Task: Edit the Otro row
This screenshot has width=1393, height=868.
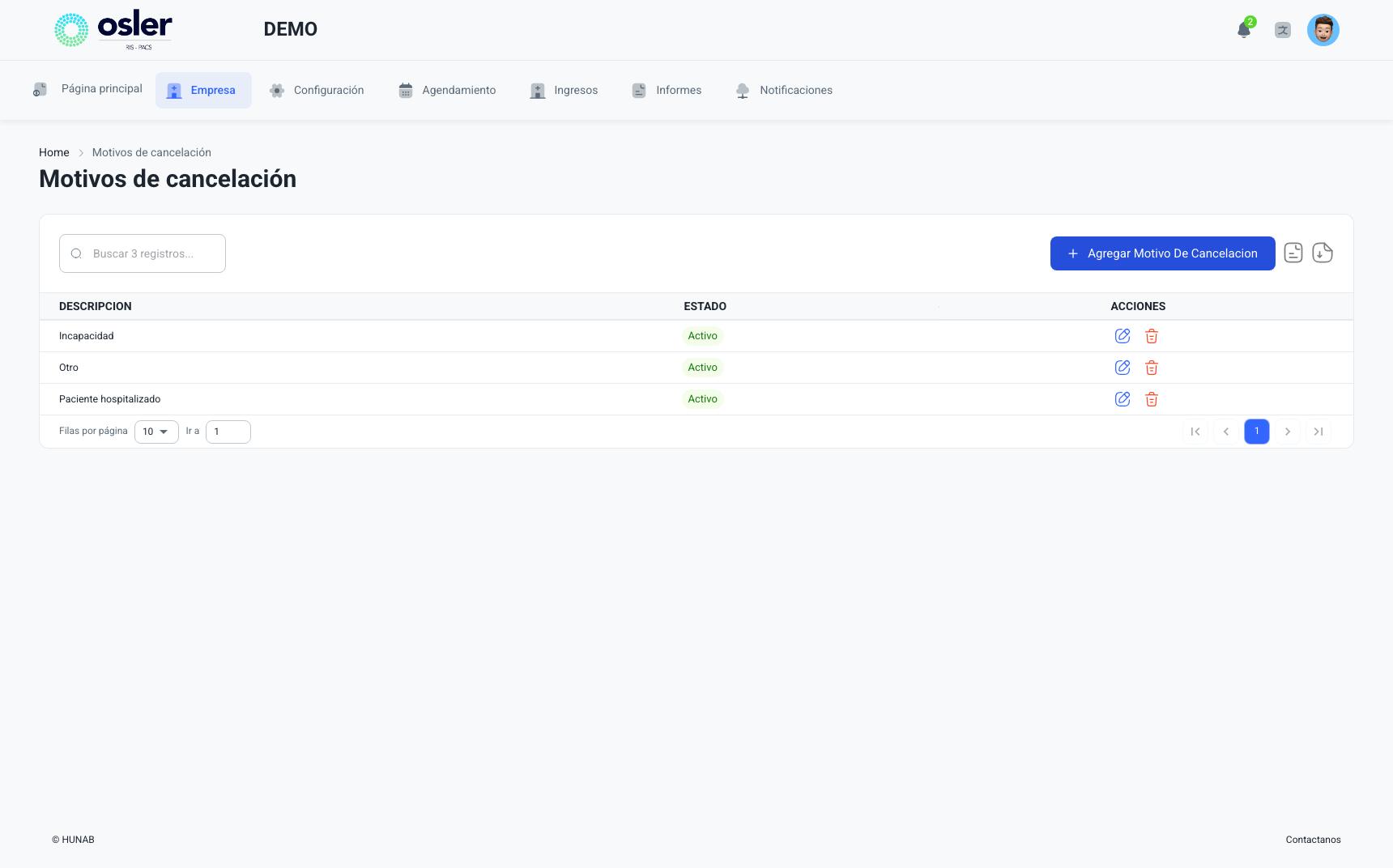Action: [1122, 368]
